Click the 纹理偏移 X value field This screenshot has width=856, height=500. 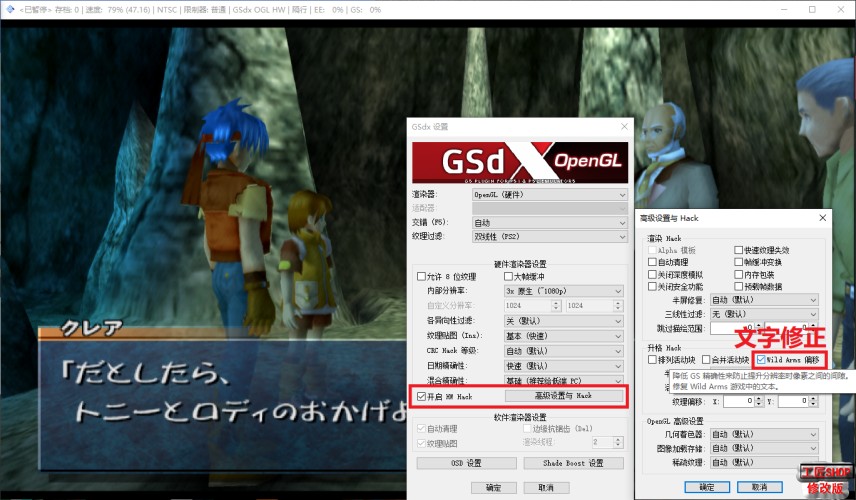(739, 401)
